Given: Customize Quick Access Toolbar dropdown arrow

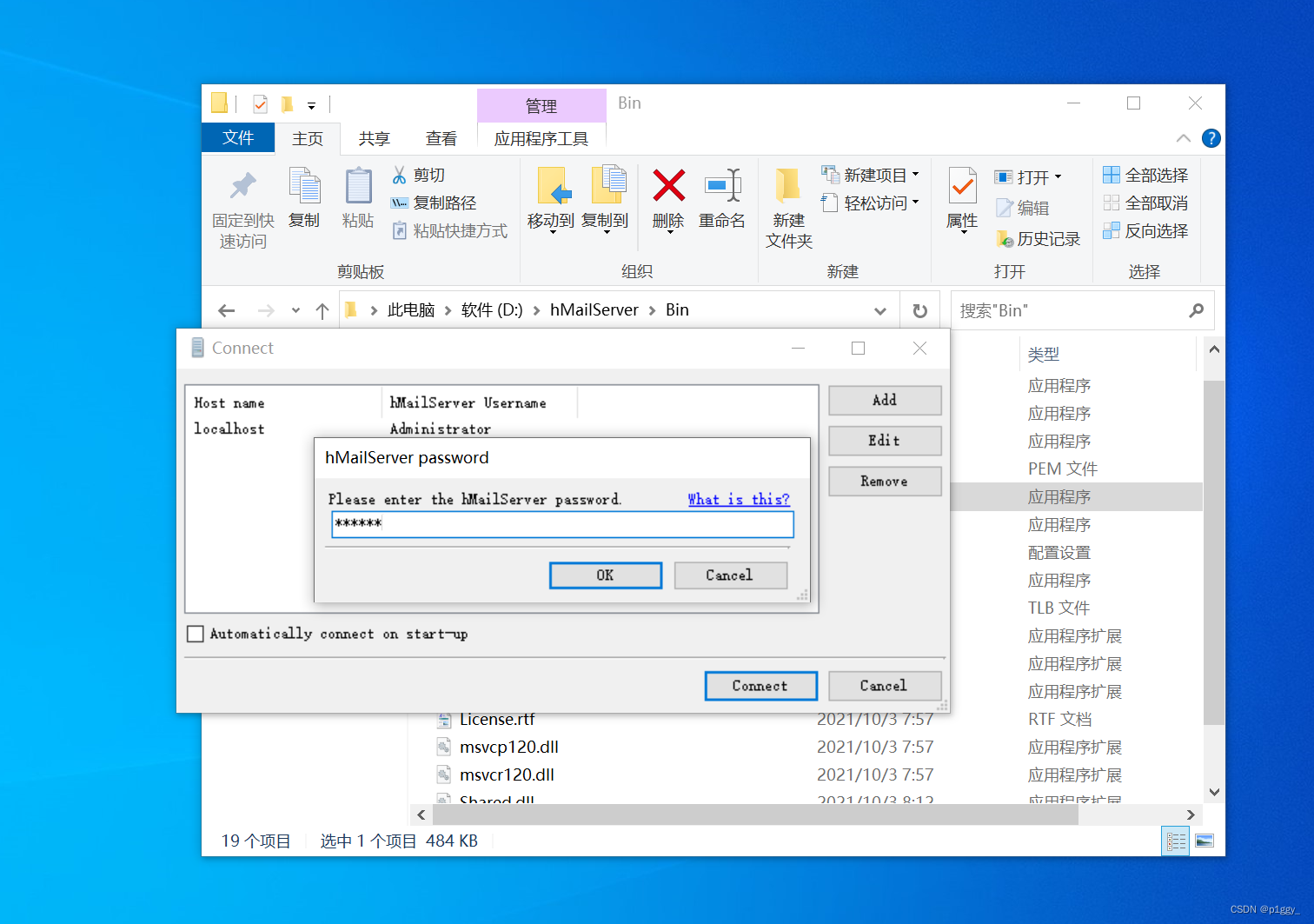Looking at the screenshot, I should (311, 105).
